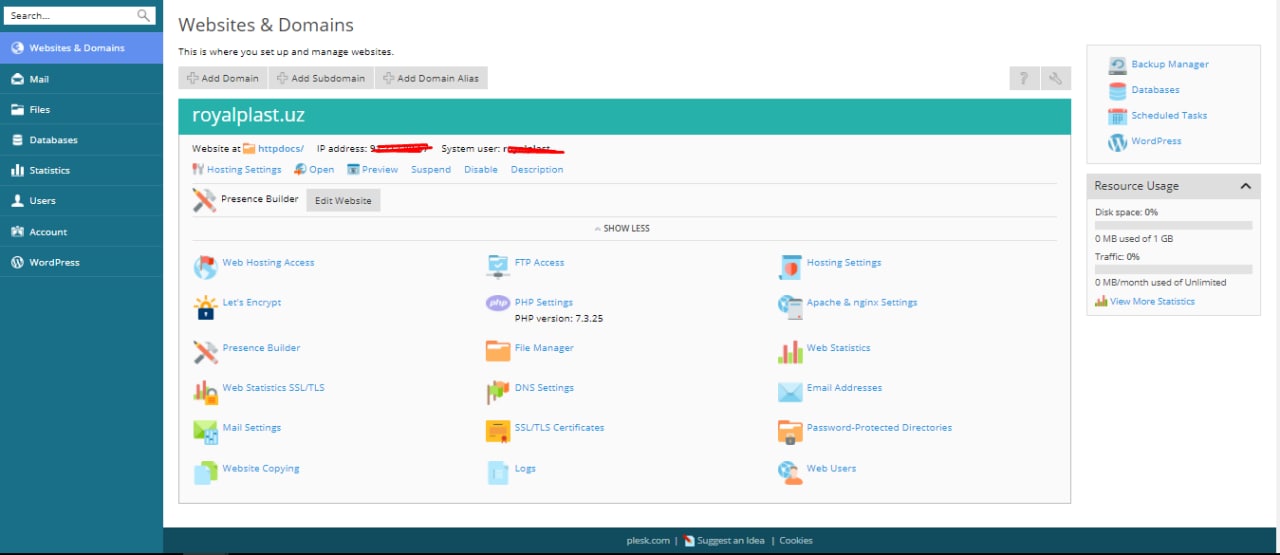The width and height of the screenshot is (1280, 555).
Task: Open Mail in the sidebar
Action: pos(81,79)
